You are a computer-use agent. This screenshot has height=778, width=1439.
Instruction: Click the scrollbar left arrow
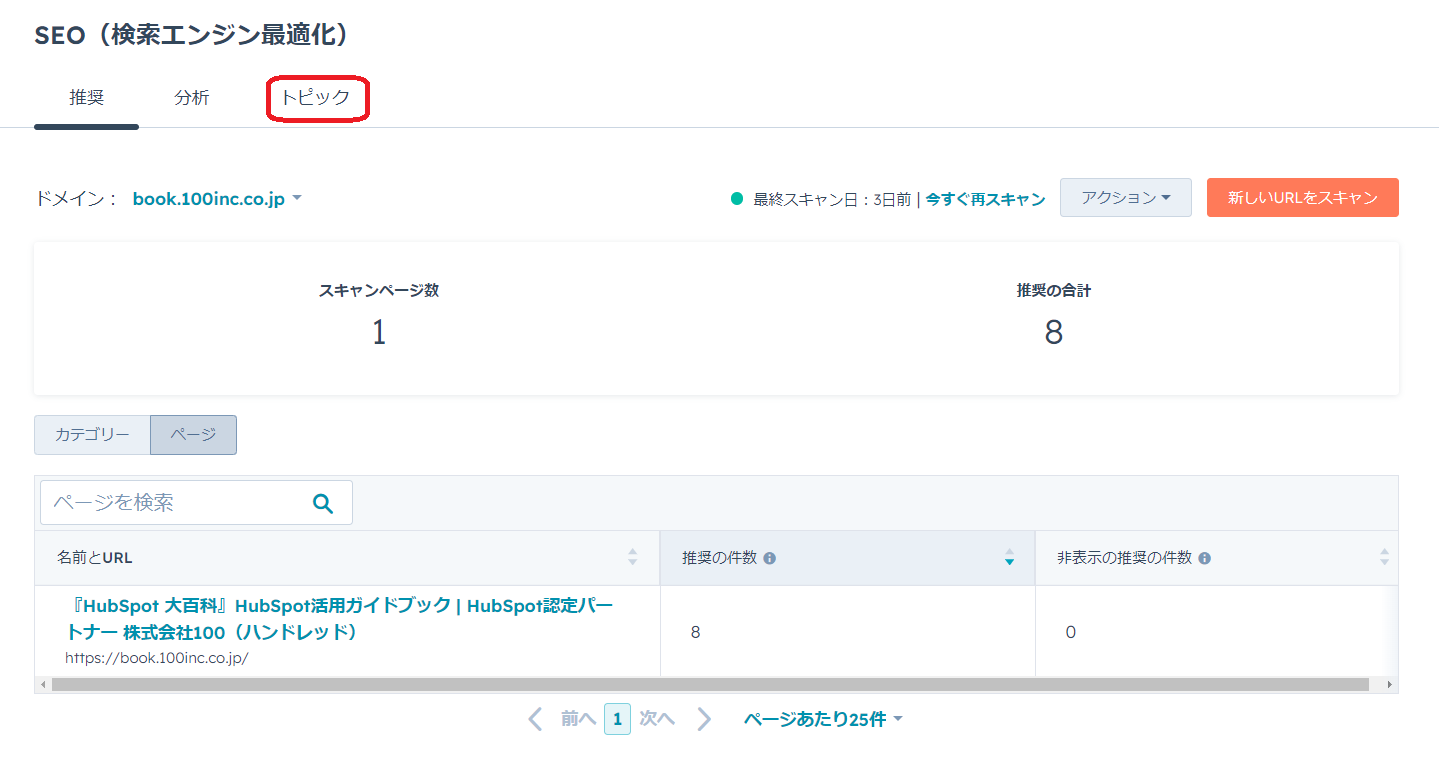(x=43, y=685)
